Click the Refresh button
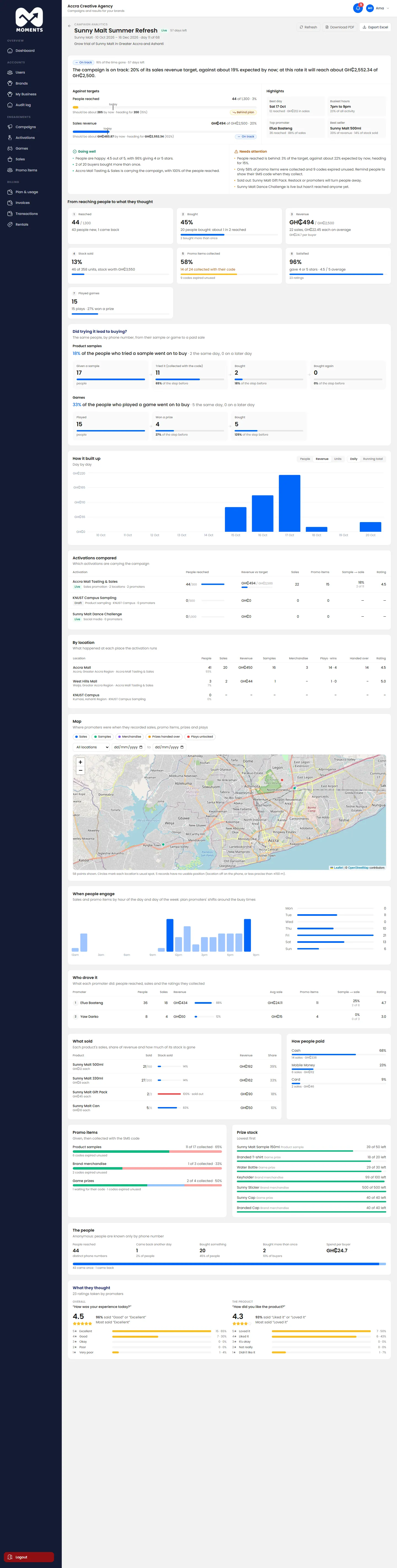The height and width of the screenshot is (1568, 397). 308,27
